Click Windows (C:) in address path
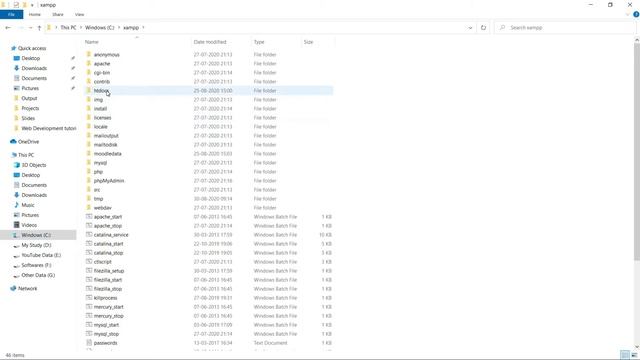 100,28
